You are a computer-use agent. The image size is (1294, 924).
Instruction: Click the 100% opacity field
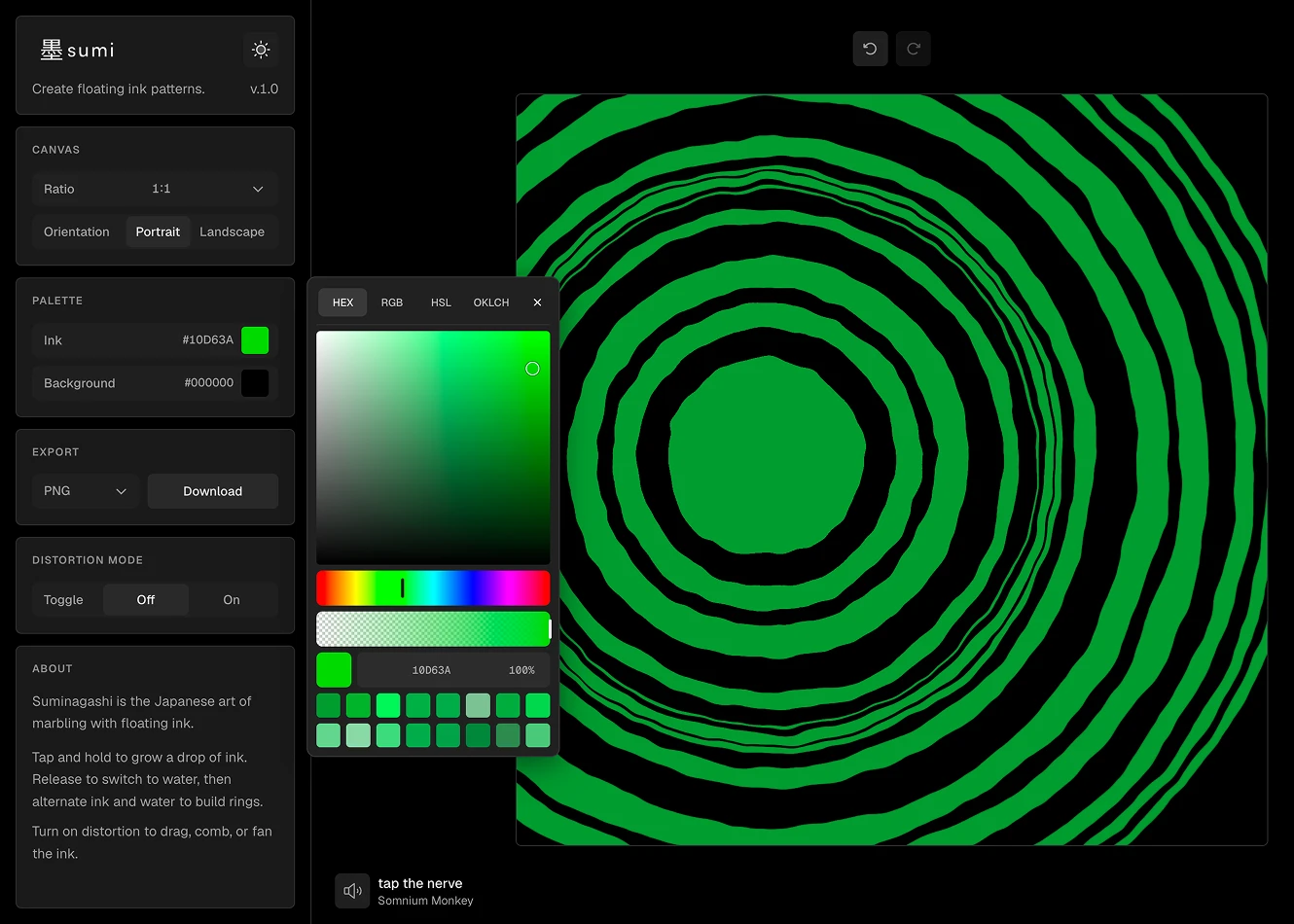522,670
